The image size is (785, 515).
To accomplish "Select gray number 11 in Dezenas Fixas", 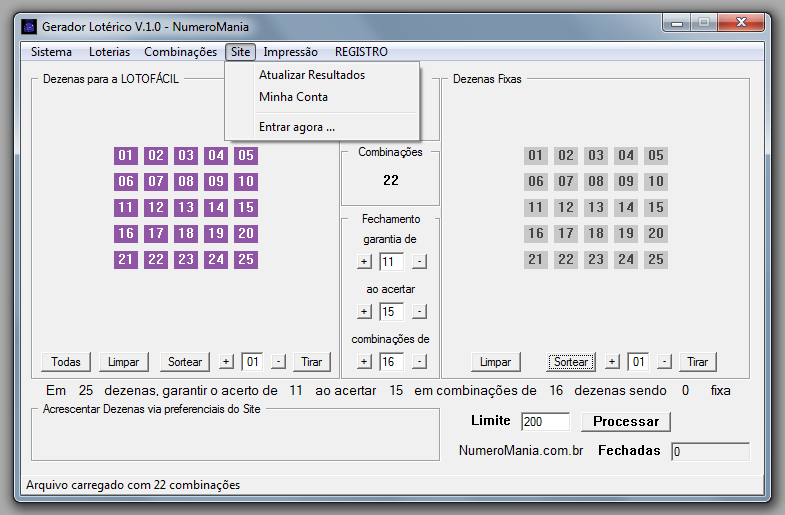I will [x=536, y=207].
